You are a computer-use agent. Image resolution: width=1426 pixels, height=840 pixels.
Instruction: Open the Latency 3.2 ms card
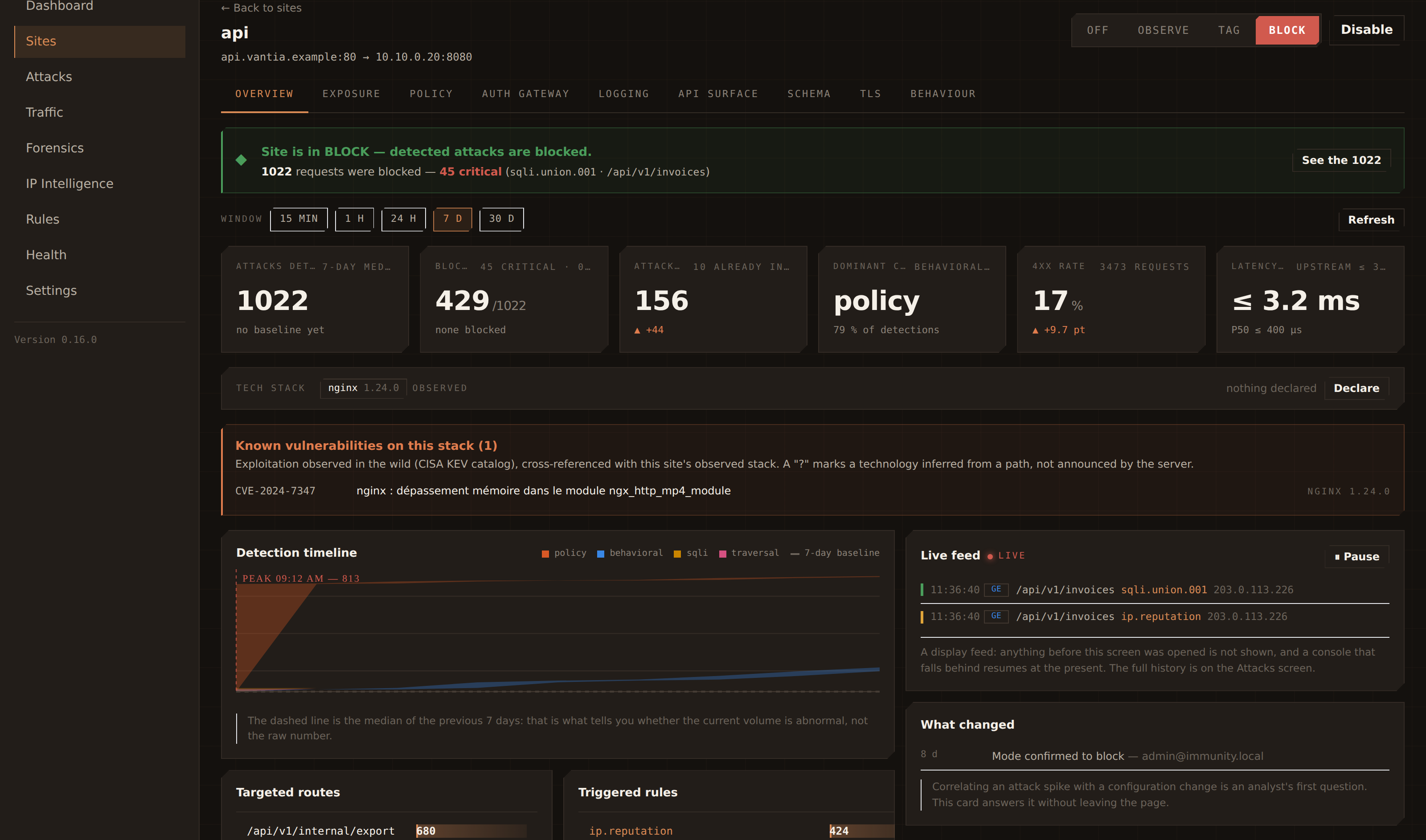click(x=1310, y=299)
